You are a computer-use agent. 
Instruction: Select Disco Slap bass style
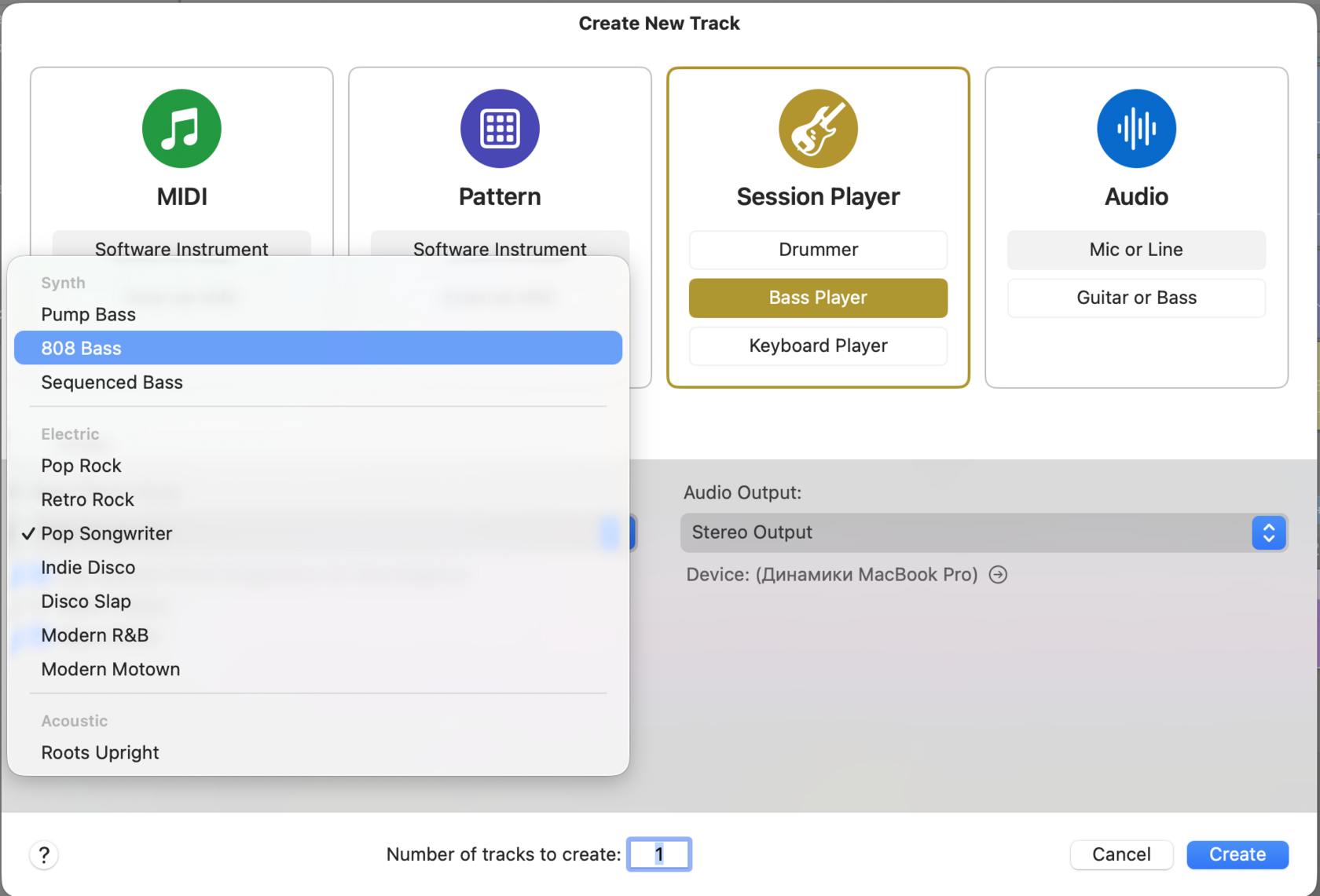coord(318,602)
